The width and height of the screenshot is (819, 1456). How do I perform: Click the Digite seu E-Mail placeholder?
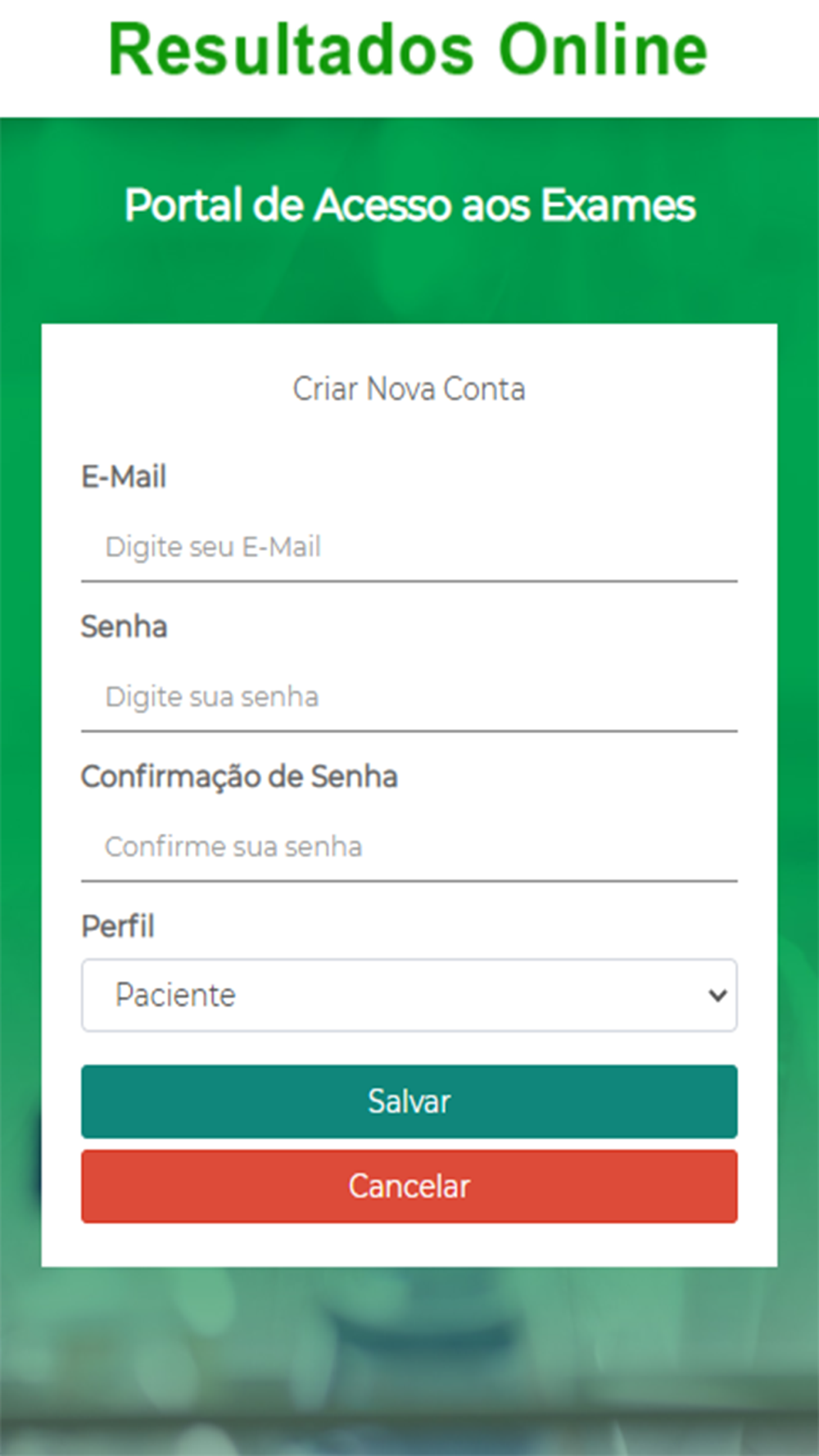click(x=213, y=547)
